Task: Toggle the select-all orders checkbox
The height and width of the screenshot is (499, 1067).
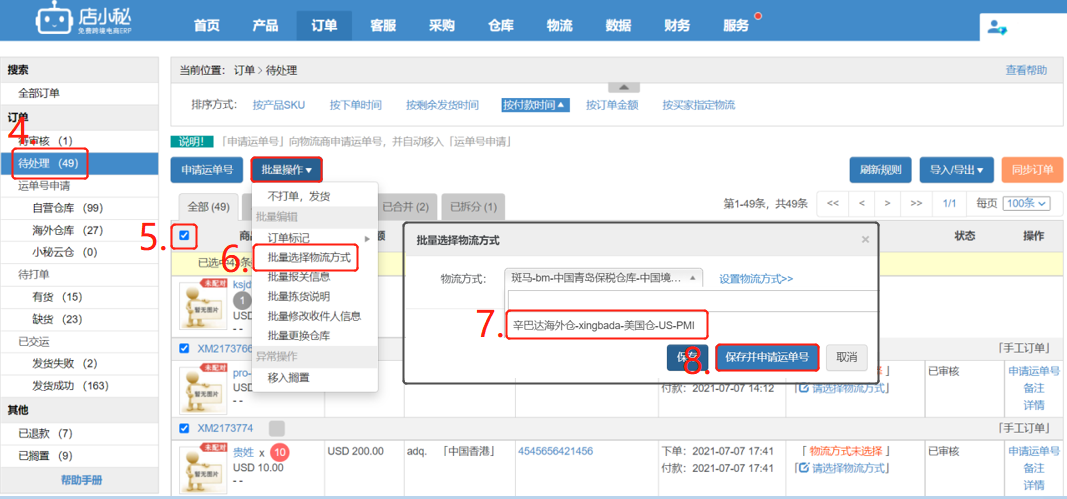Action: pyautogui.click(x=184, y=236)
